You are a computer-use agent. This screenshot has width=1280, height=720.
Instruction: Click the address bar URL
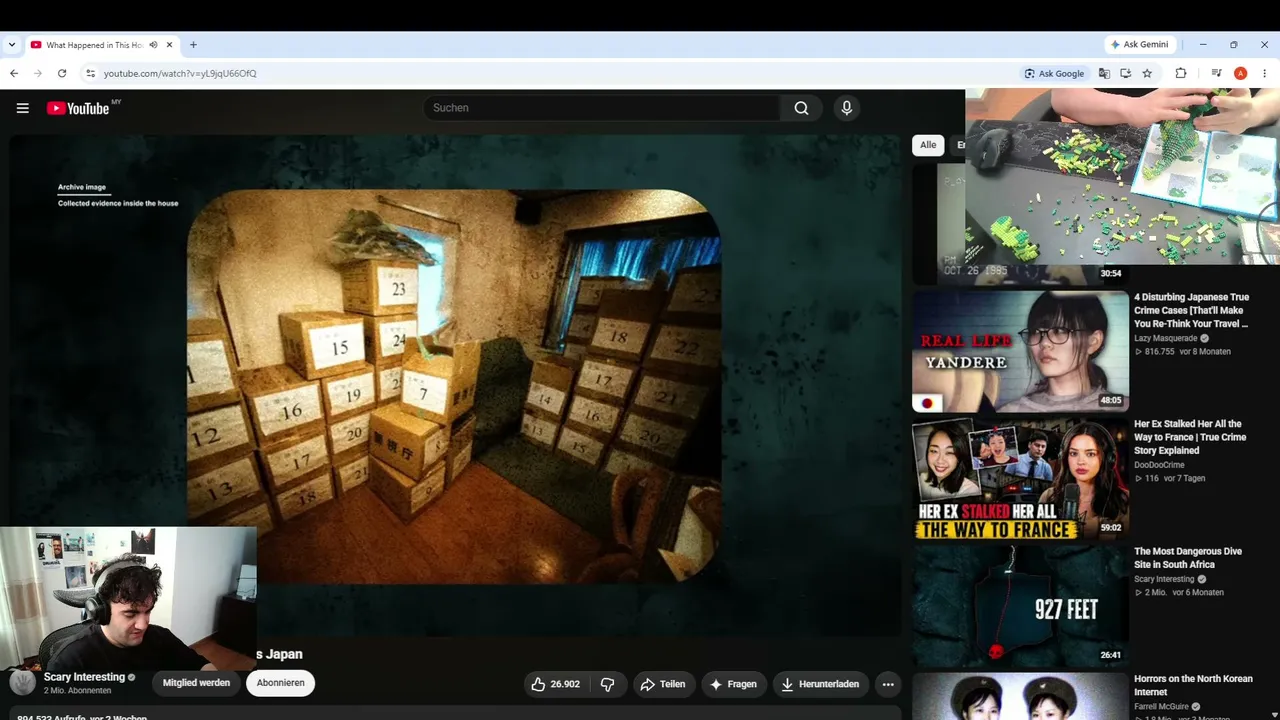coord(180,73)
